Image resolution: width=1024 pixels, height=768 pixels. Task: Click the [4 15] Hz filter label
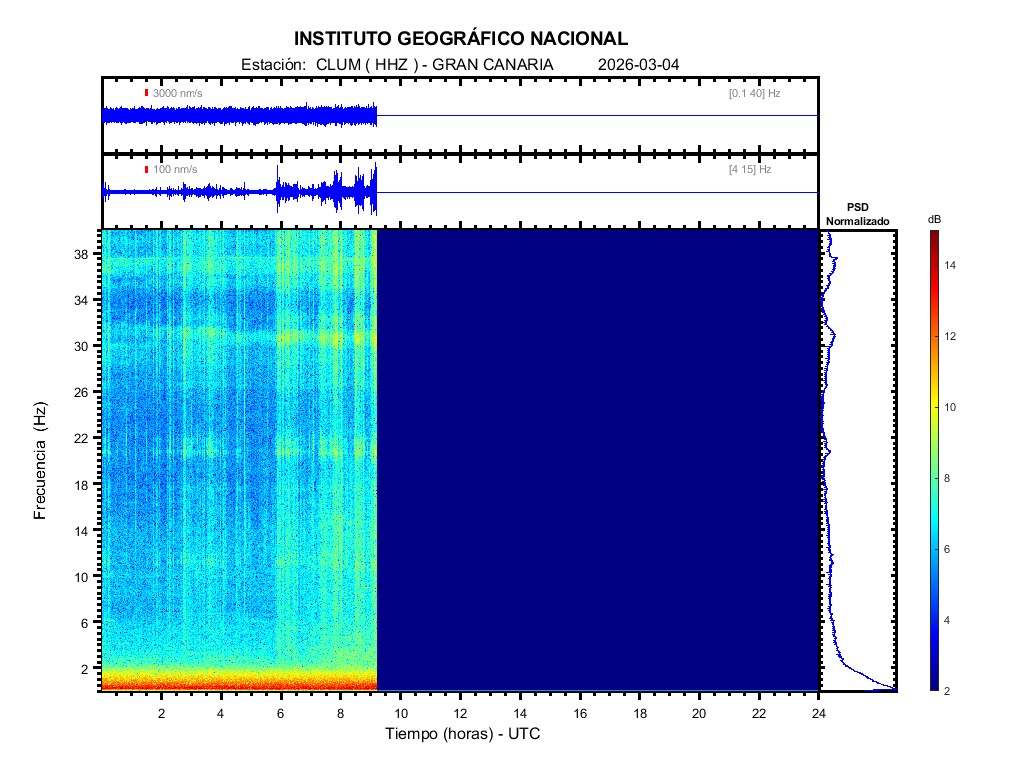coord(750,170)
